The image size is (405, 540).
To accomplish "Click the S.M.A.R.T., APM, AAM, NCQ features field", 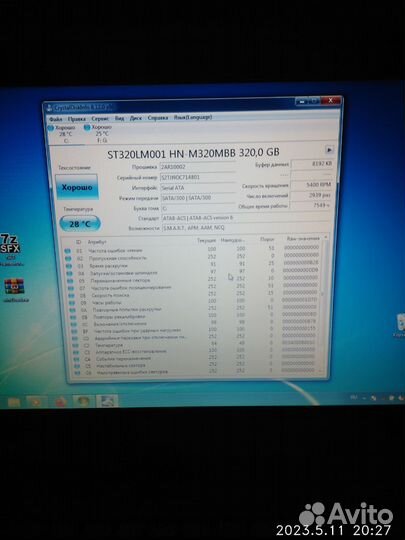I will point(246,227).
